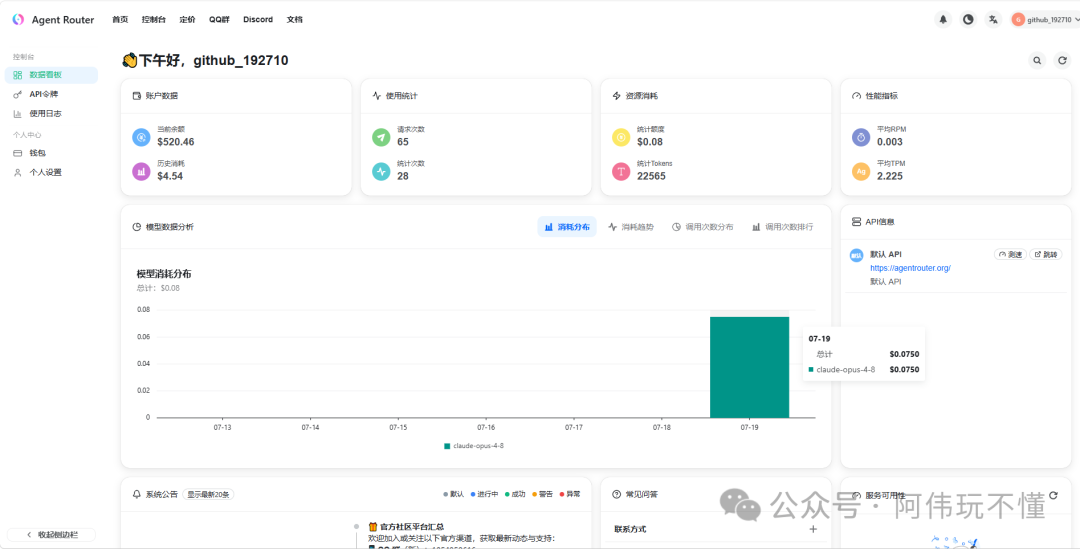This screenshot has height=549, width=1080.
Task: Open the language translation icon
Action: tap(993, 19)
